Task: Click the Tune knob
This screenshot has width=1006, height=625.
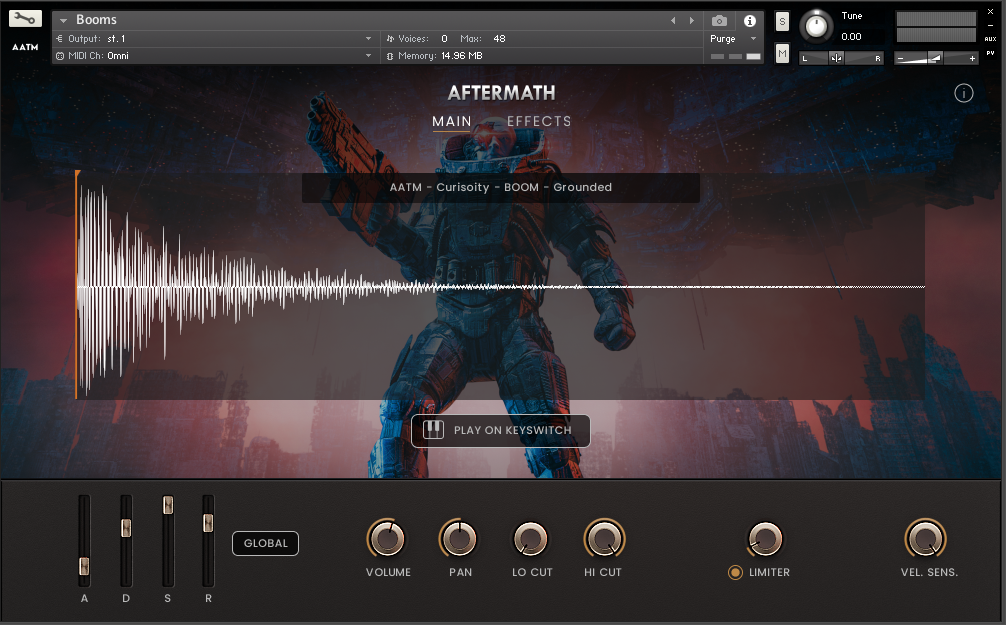Action: tap(817, 27)
